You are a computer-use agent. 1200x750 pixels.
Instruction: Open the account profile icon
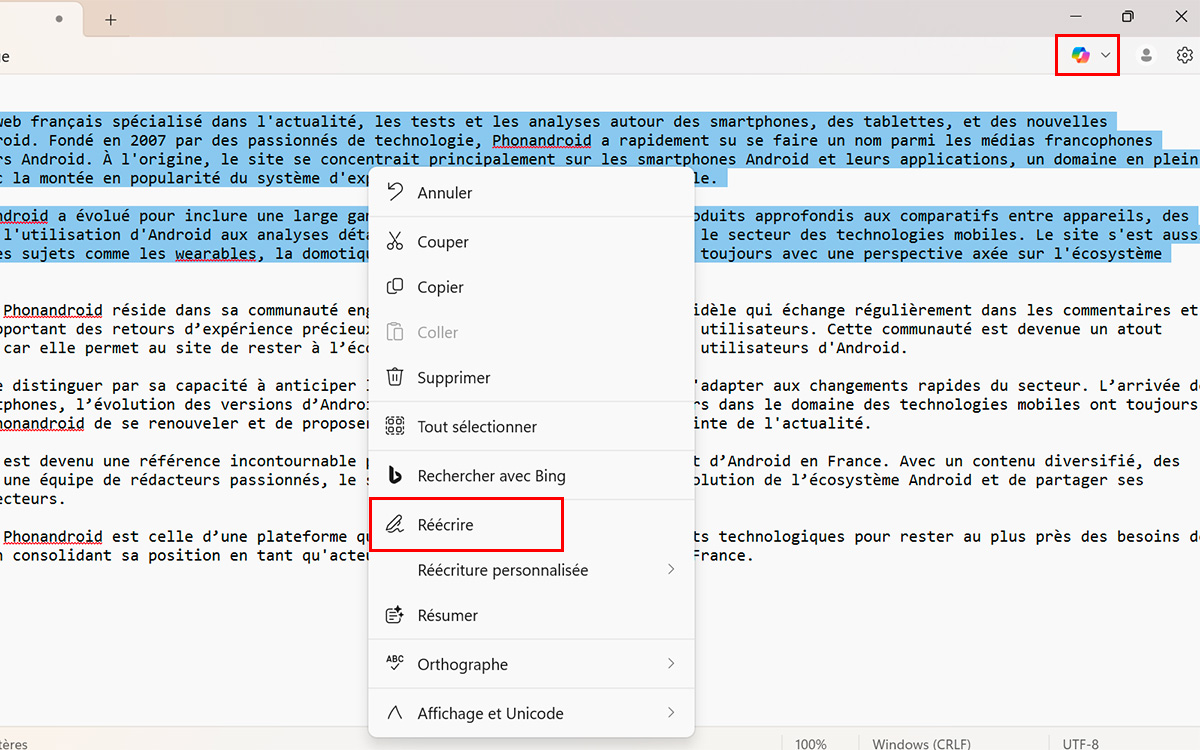[x=1146, y=55]
